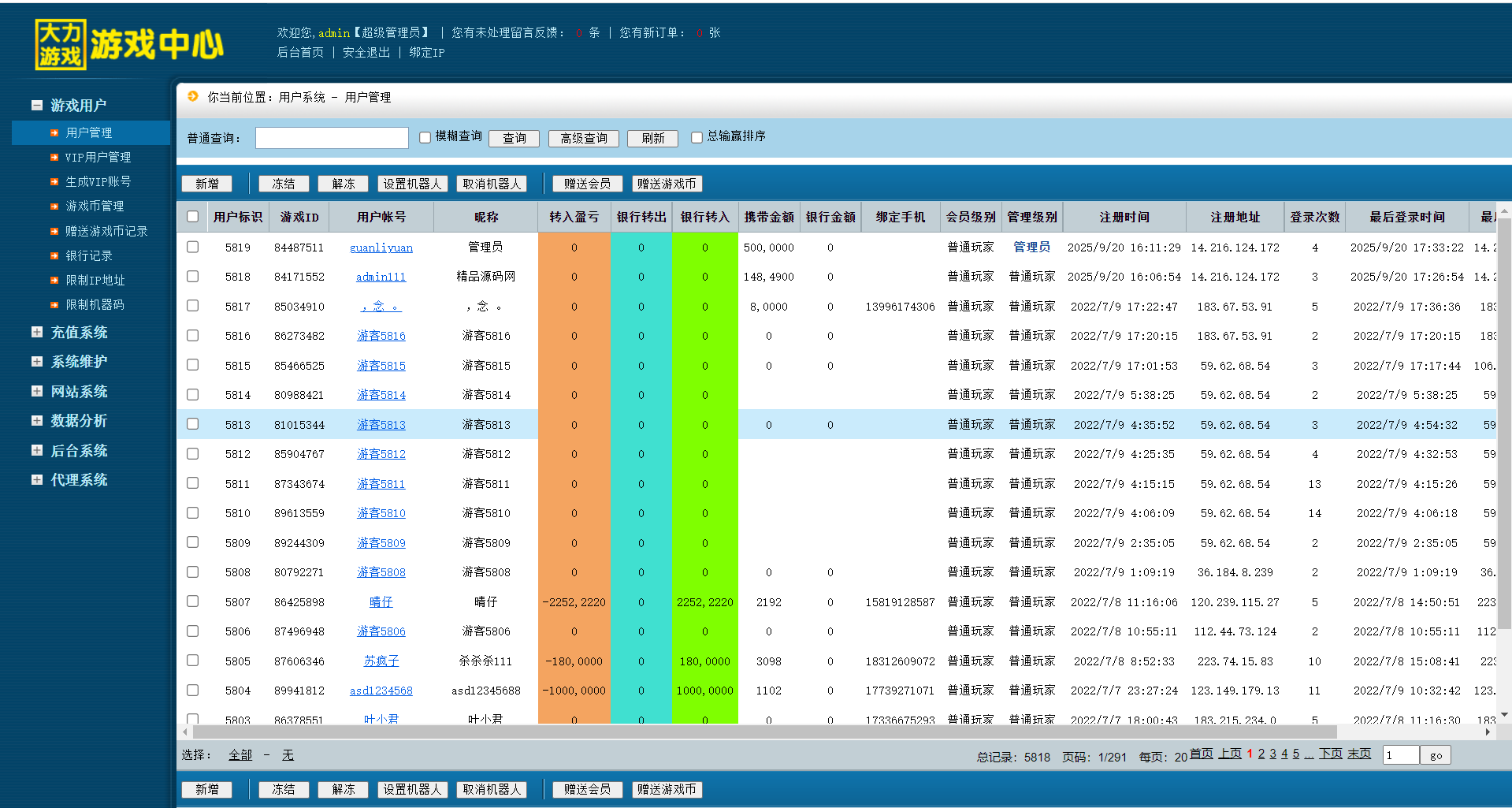Screen dimensions: 1512x808
Task: Enable the 模糊查询 checkbox
Action: coord(425,137)
